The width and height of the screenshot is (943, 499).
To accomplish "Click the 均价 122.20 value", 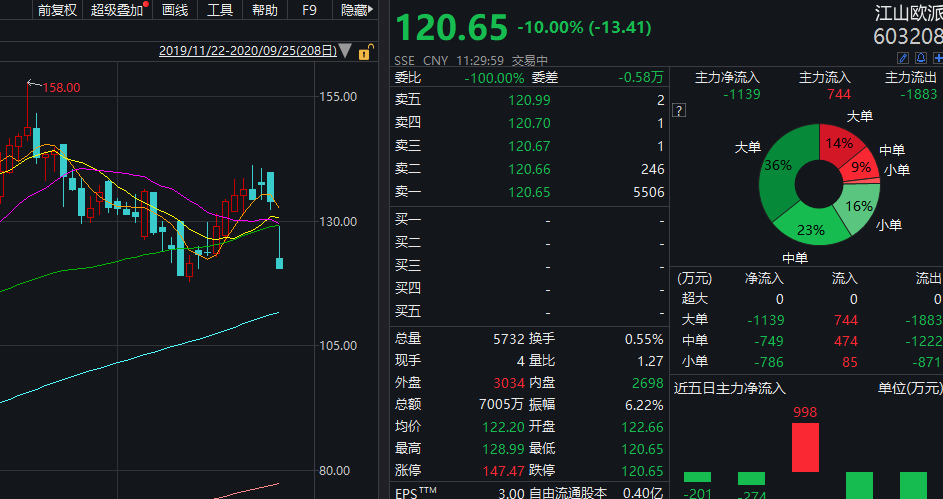I will tap(504, 427).
